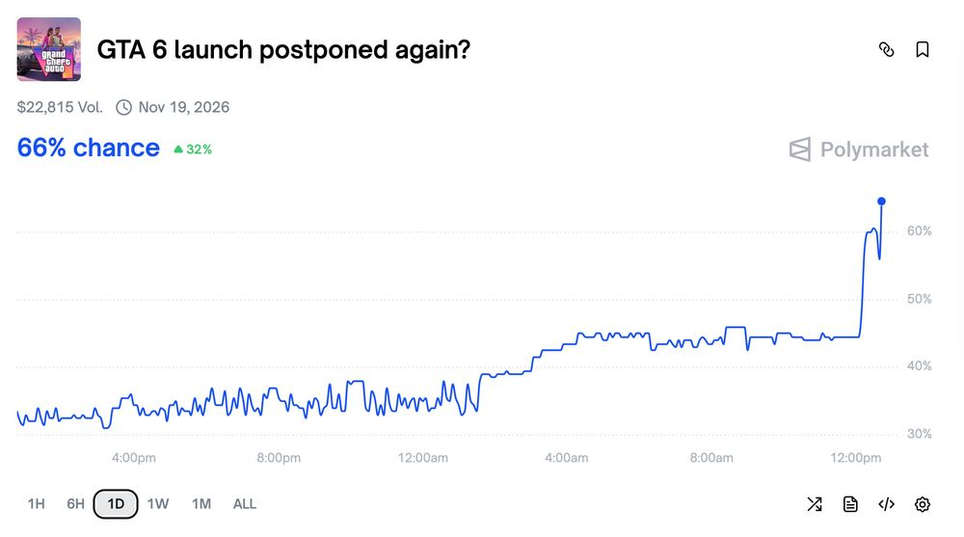Open the document icon below chart

850,504
